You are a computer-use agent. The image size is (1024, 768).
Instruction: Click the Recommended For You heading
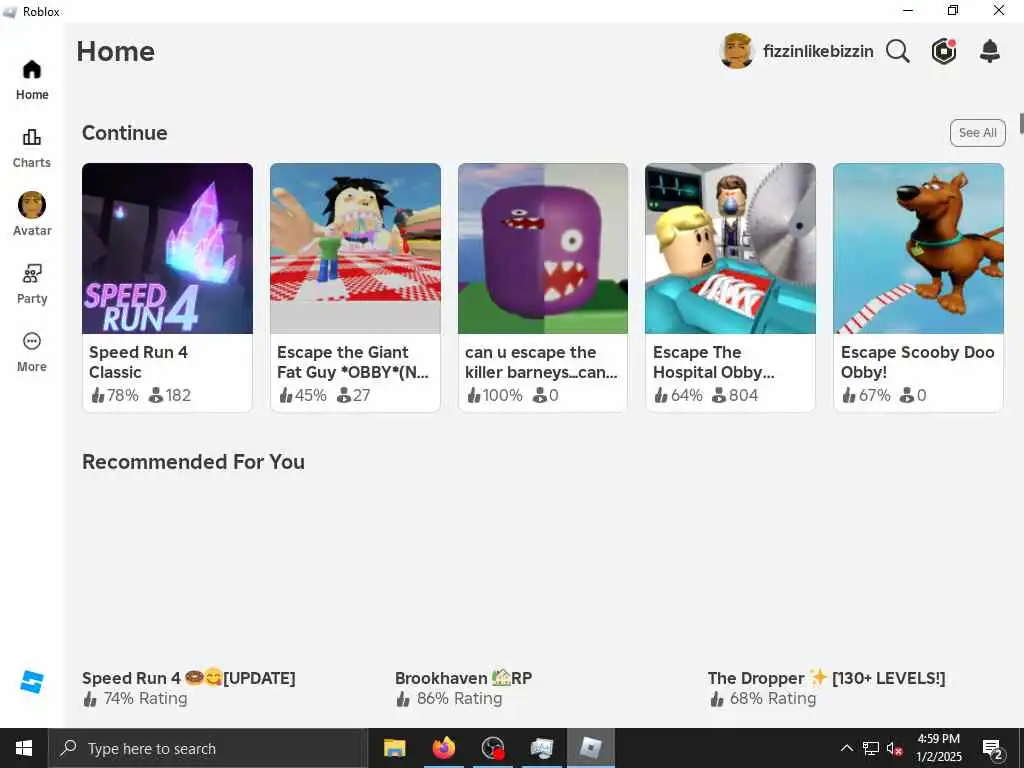coord(193,462)
